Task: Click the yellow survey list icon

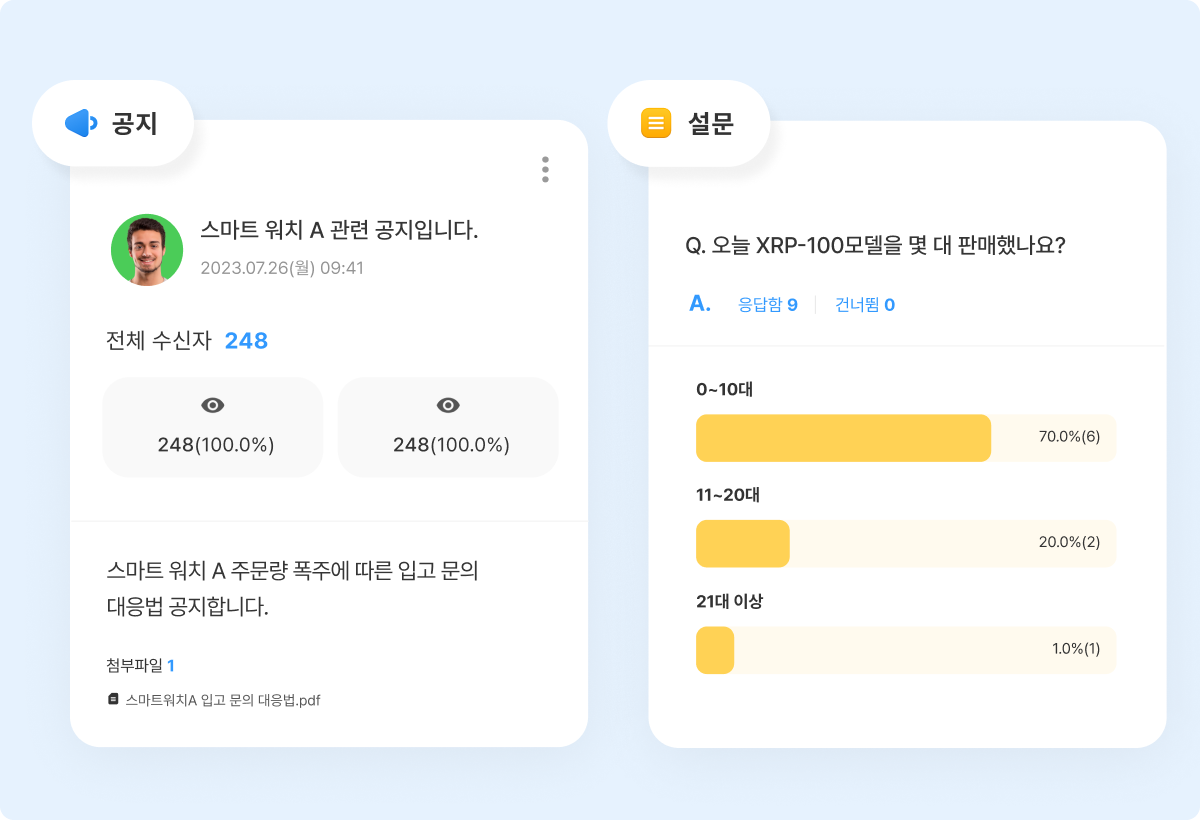Action: [x=655, y=123]
